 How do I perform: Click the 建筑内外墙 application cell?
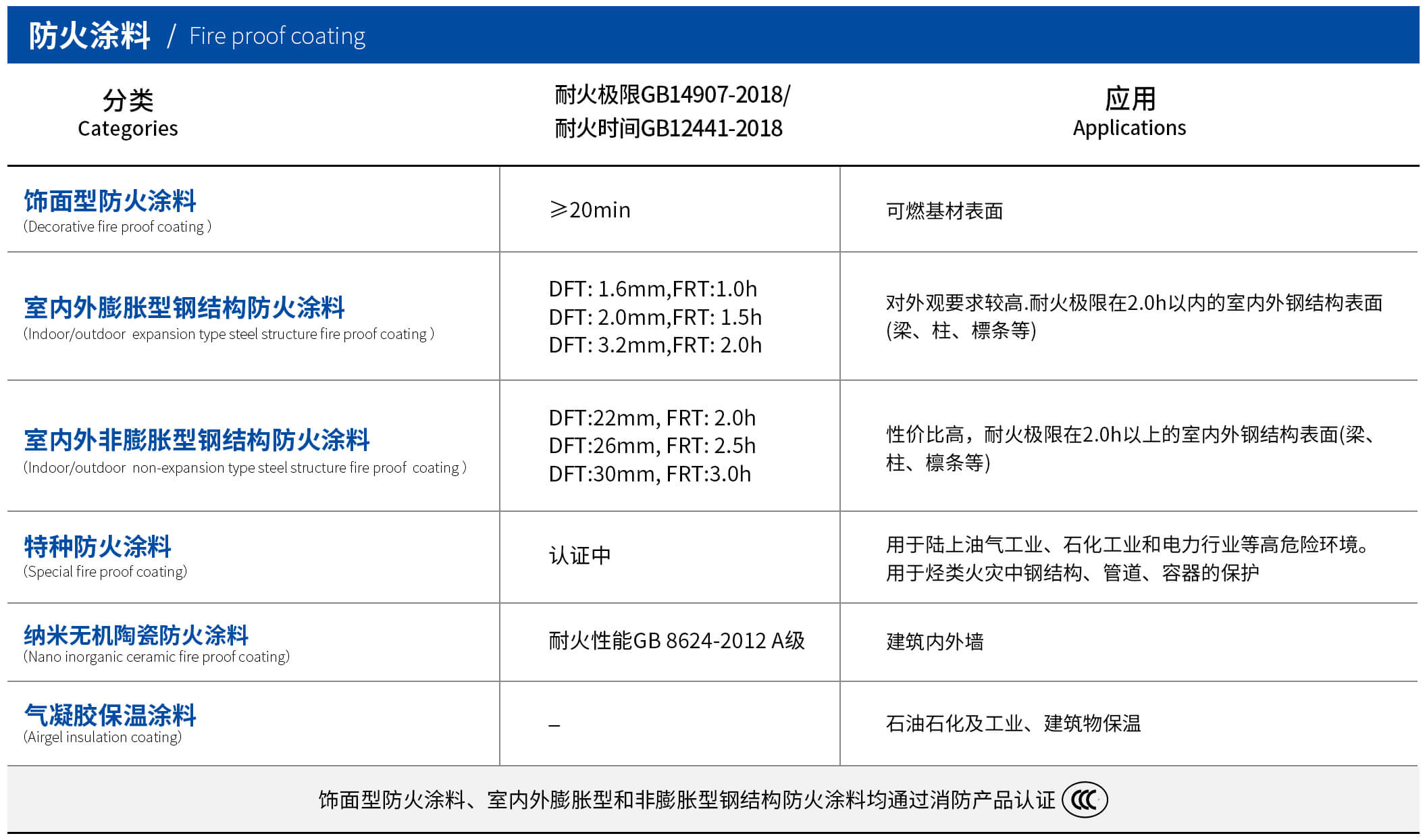click(935, 641)
